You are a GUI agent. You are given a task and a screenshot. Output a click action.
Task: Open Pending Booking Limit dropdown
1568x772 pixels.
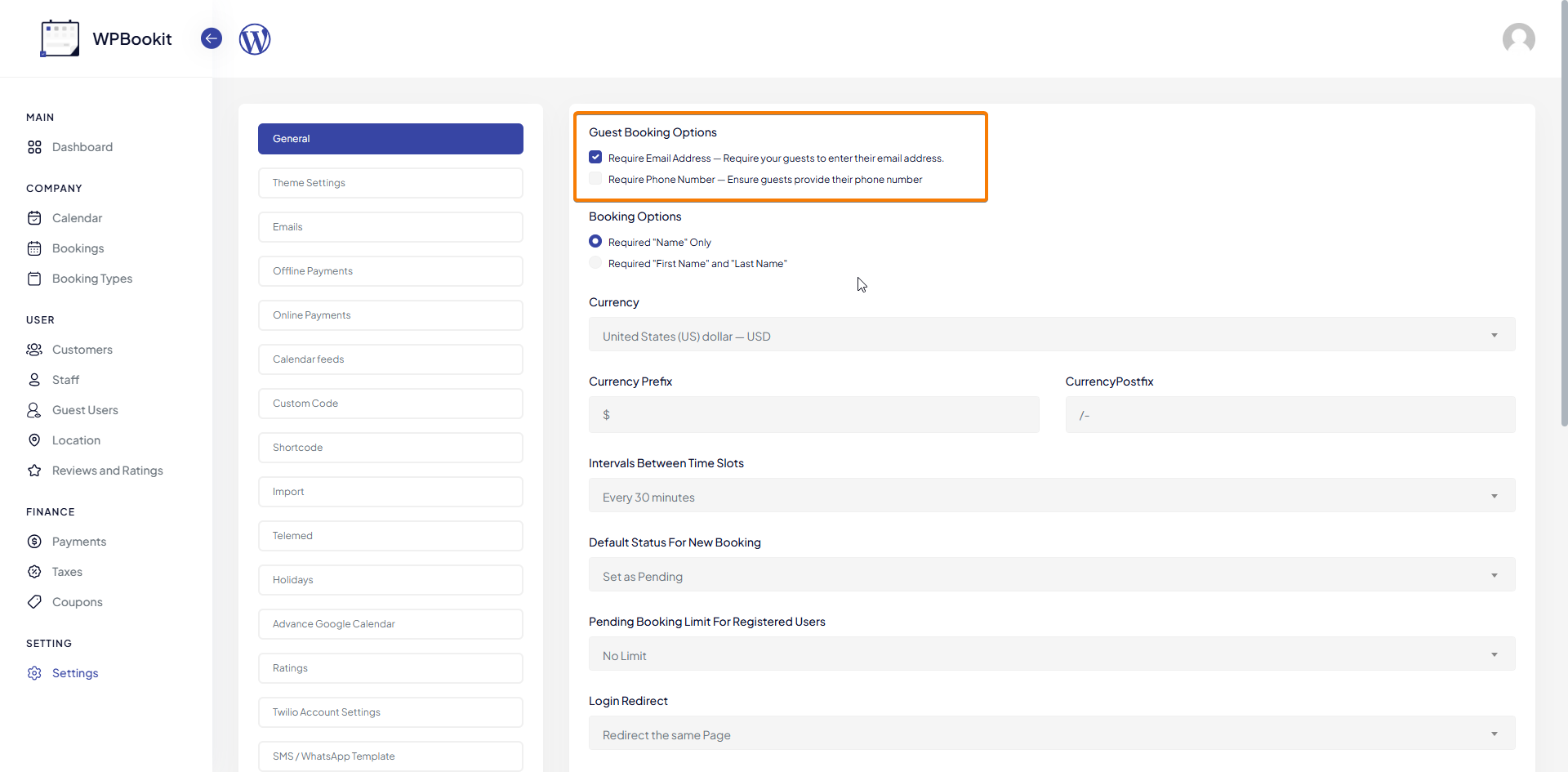(x=1052, y=654)
